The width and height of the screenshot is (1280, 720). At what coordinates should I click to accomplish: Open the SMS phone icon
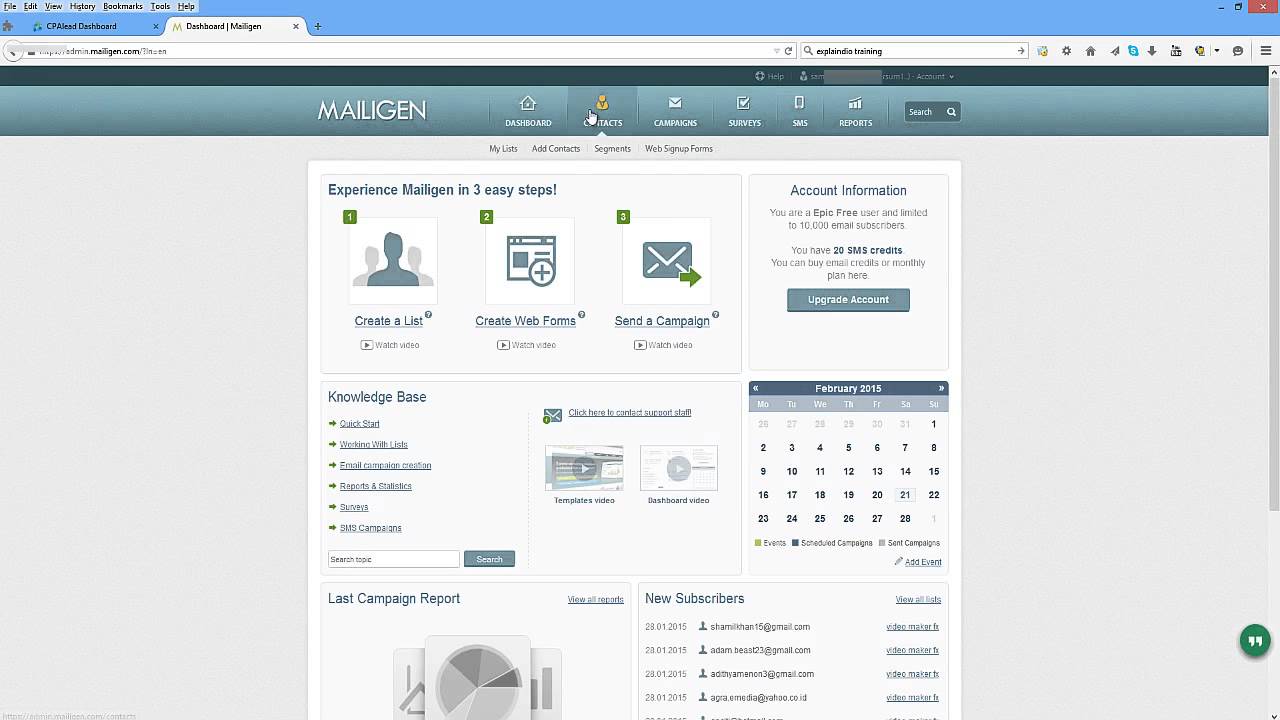(799, 102)
